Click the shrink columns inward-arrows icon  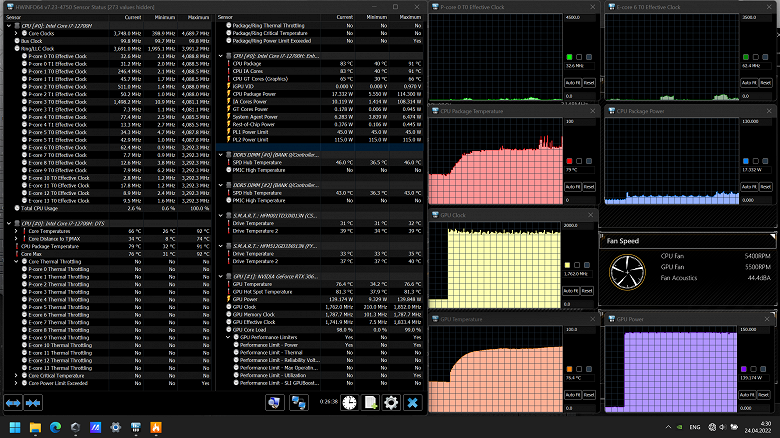pos(33,403)
